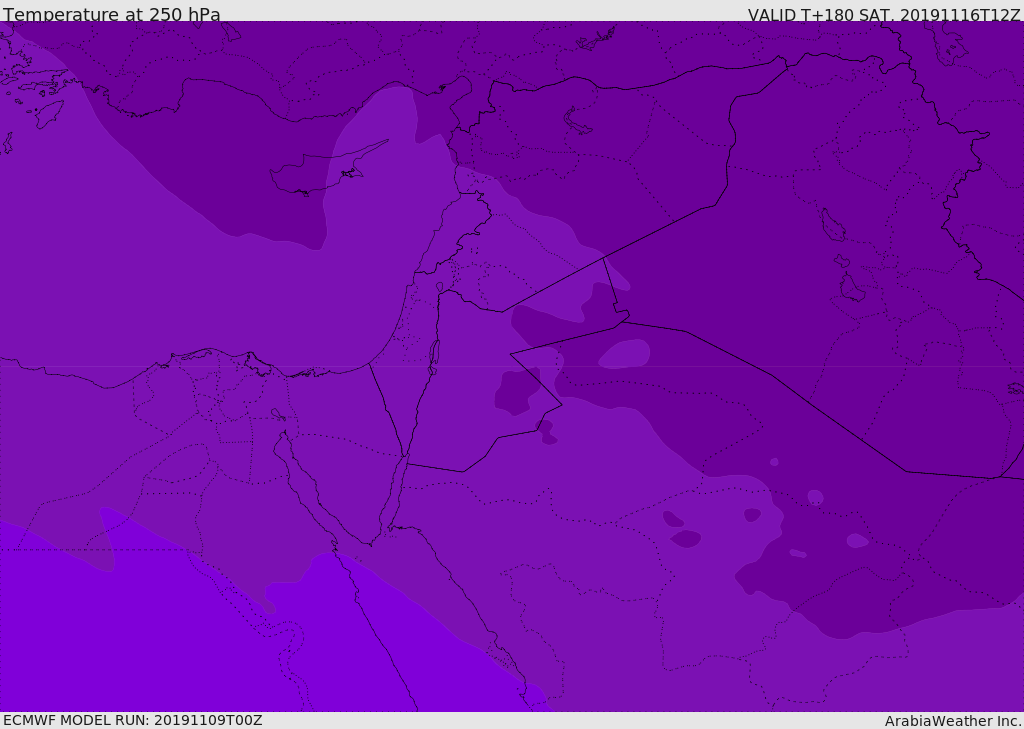Click Rhodes island near the left edge
1024x729 pixels.
tap(49, 113)
